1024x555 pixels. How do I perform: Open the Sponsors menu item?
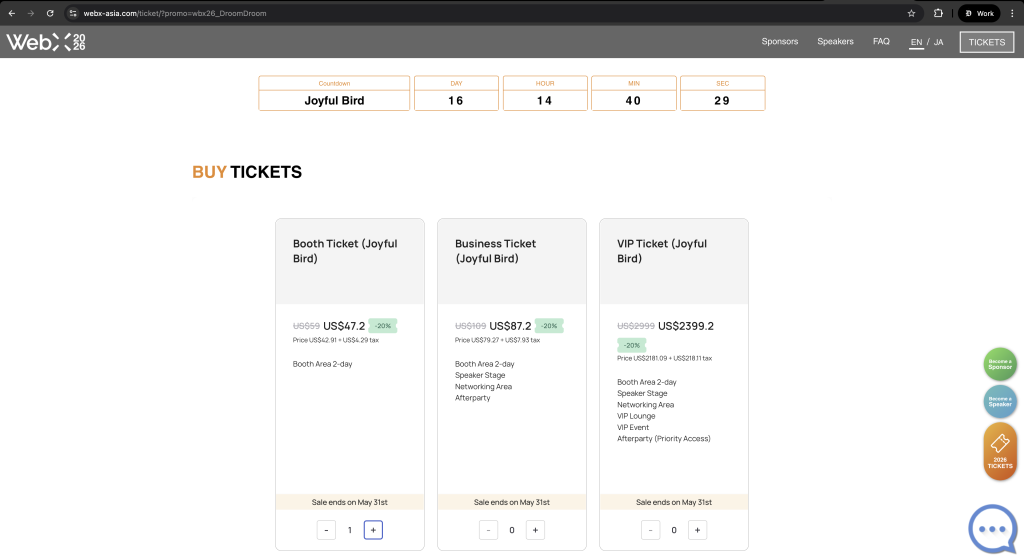(x=779, y=41)
